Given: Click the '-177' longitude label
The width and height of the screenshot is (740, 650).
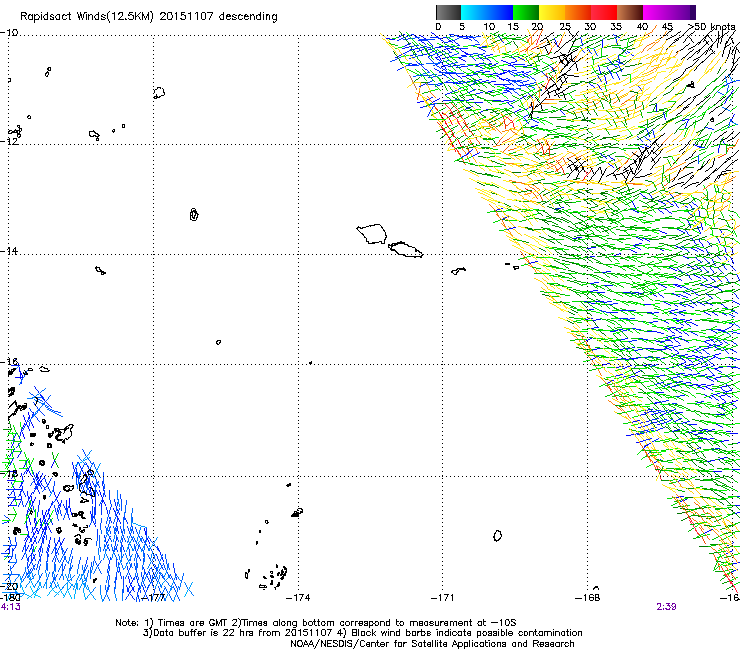Looking at the screenshot, I should click(153, 598).
